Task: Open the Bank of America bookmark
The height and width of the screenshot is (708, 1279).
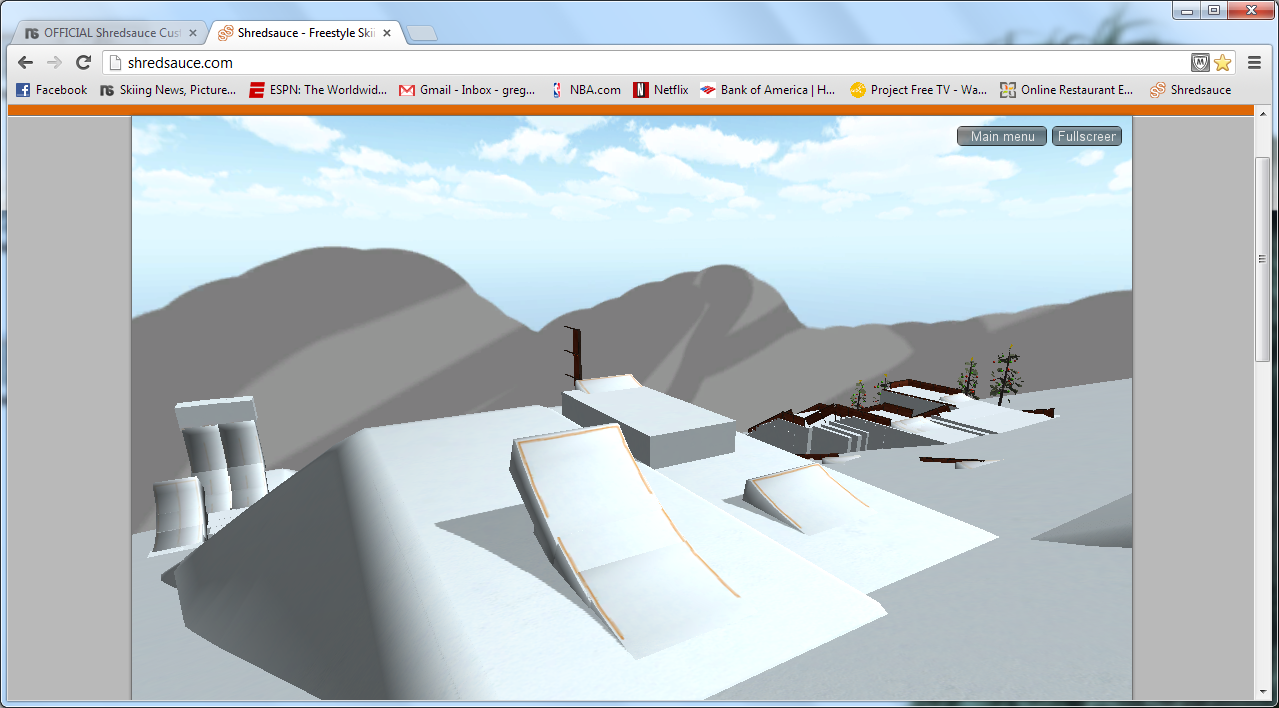Action: (x=767, y=90)
